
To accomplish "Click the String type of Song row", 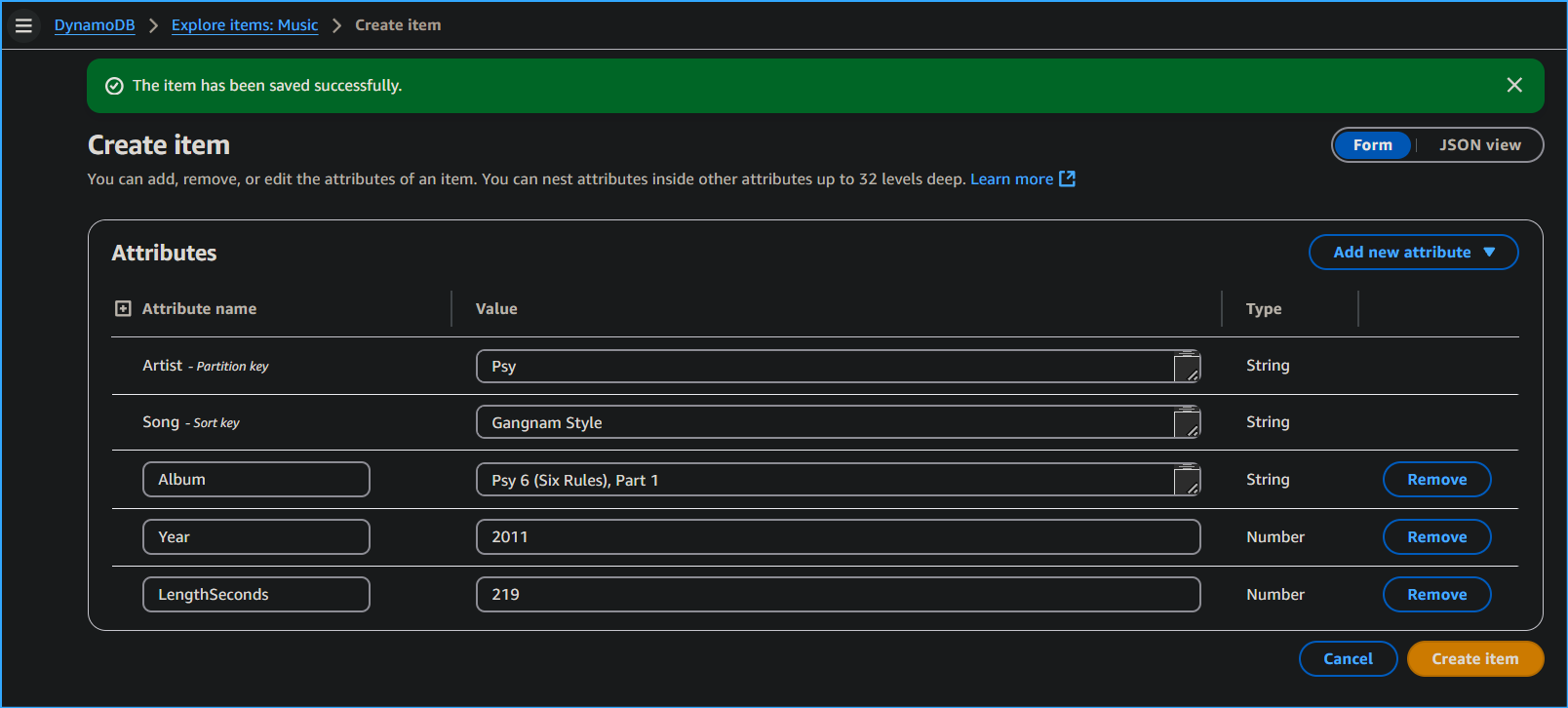I will [1268, 422].
